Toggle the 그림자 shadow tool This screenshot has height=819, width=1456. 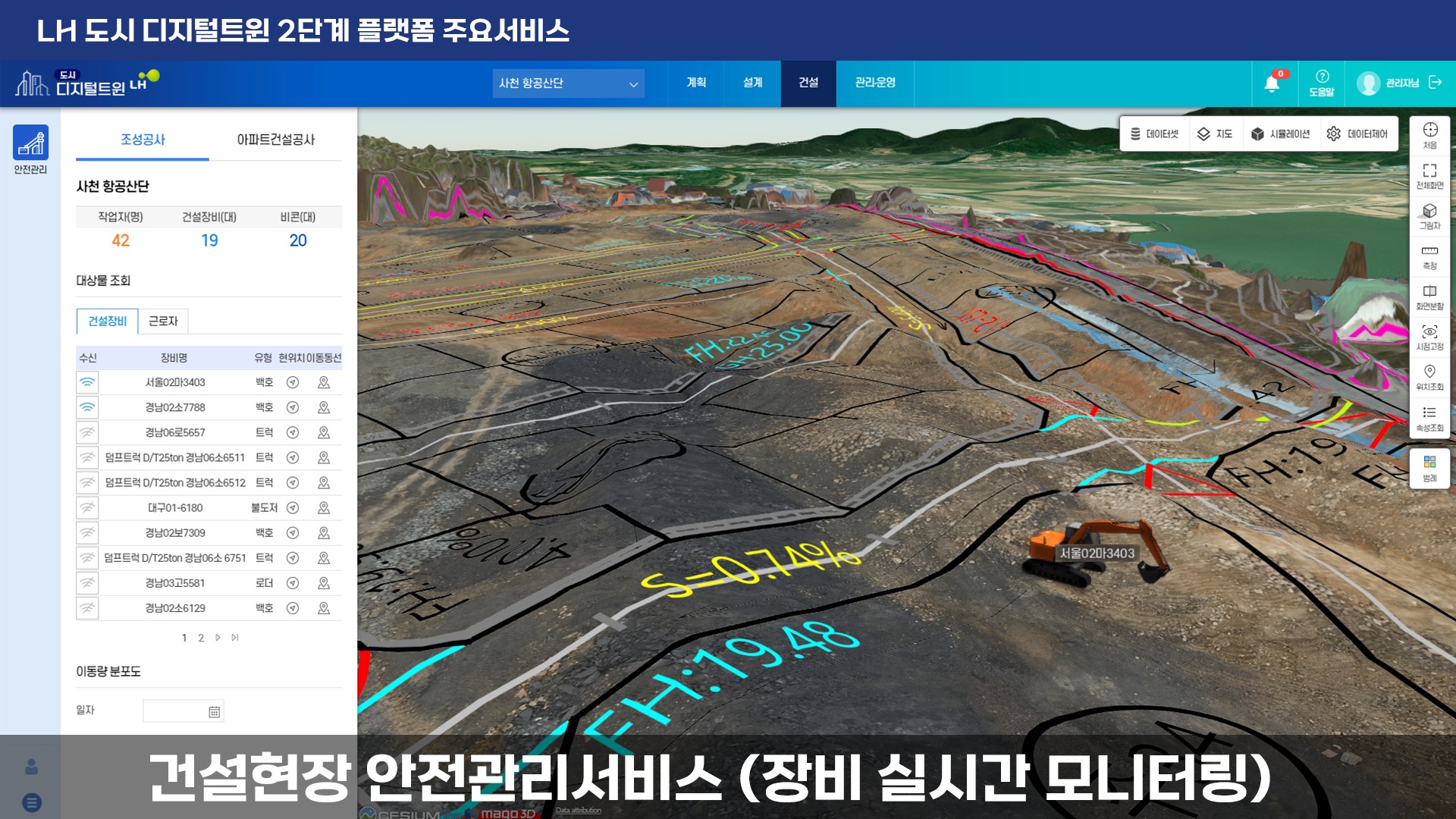pos(1429,215)
